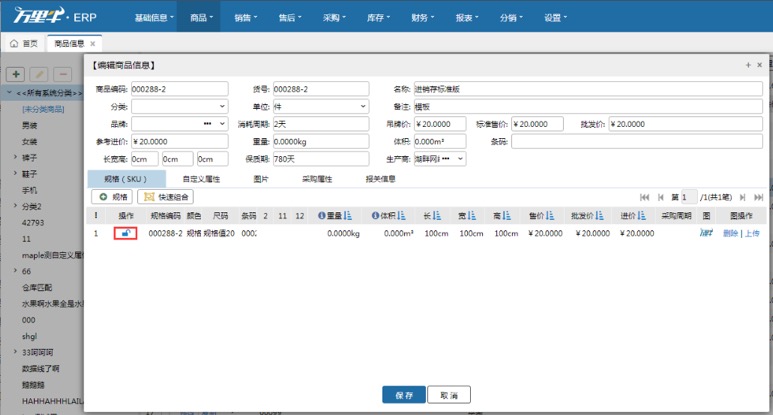773x415 pixels.
Task: Click the 取消 cancel button
Action: 449,395
